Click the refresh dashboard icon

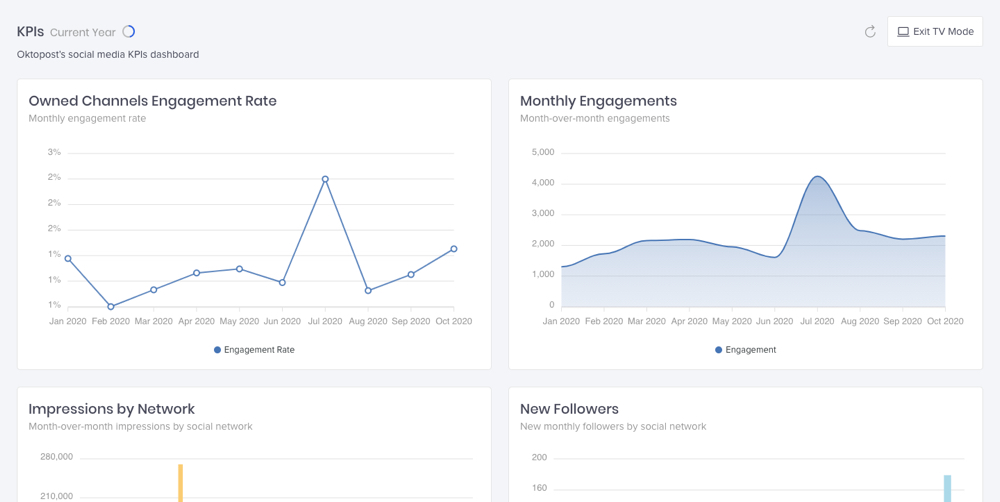pyautogui.click(x=870, y=32)
